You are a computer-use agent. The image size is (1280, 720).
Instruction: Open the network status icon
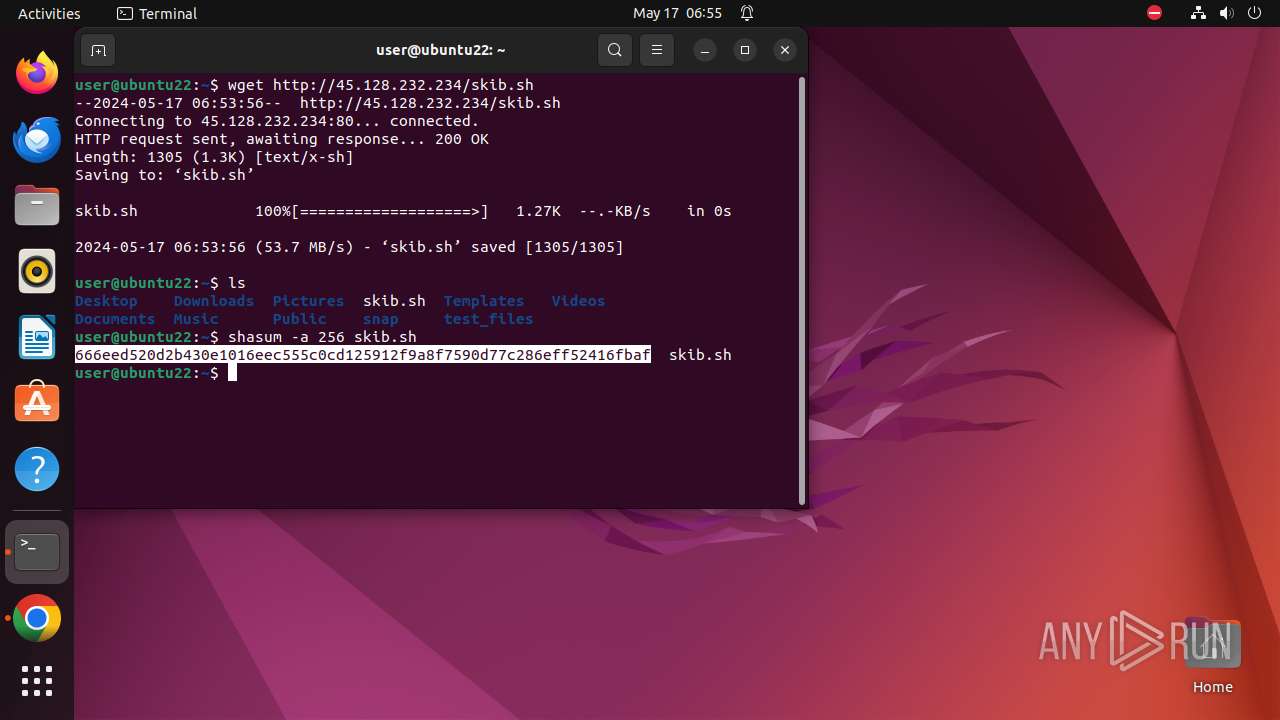[1199, 14]
